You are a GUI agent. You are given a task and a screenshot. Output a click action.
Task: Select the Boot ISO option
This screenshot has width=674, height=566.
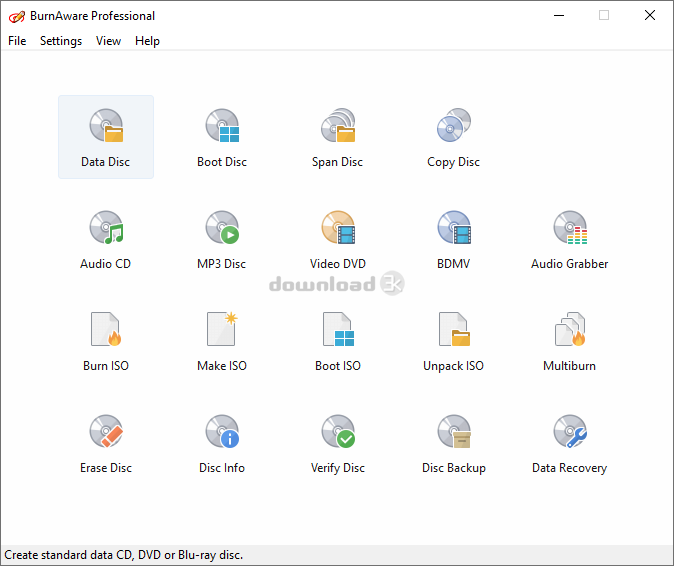tap(337, 340)
